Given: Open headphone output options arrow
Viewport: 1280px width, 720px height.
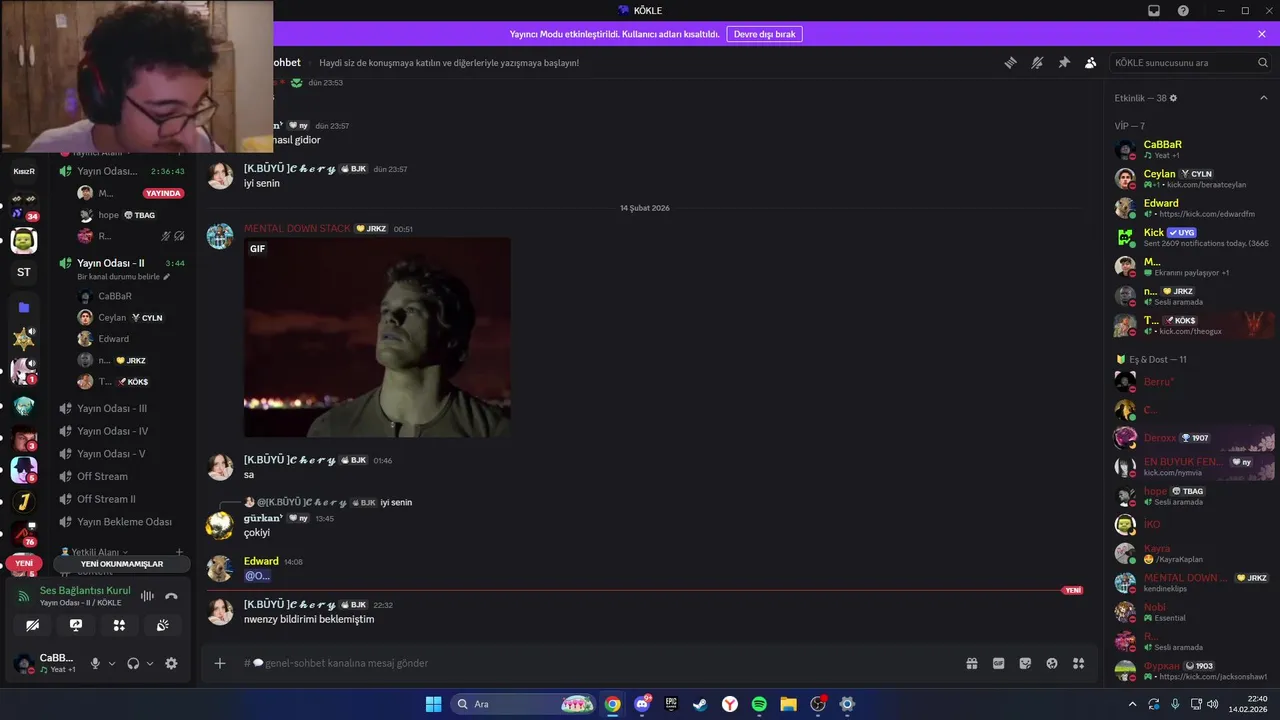Looking at the screenshot, I should click(150, 663).
